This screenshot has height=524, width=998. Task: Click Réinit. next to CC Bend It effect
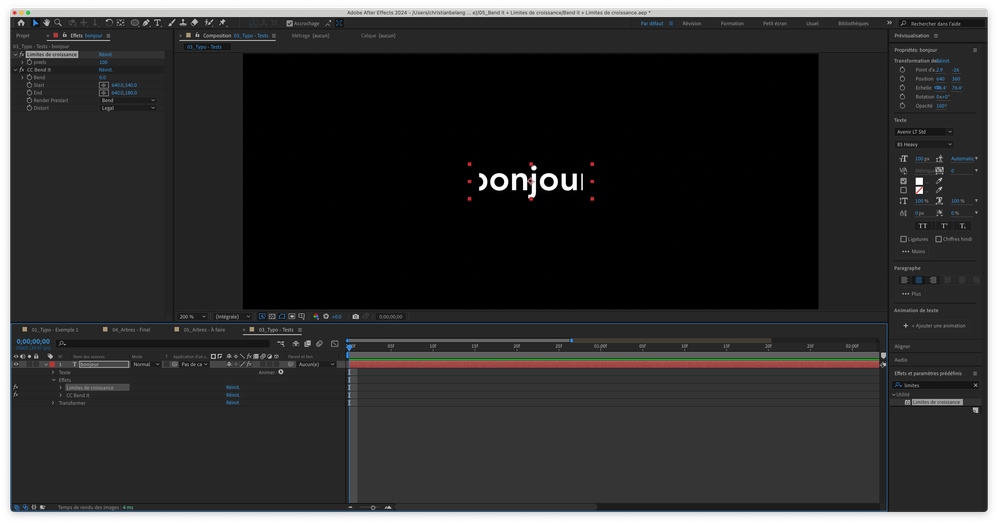(x=106, y=70)
